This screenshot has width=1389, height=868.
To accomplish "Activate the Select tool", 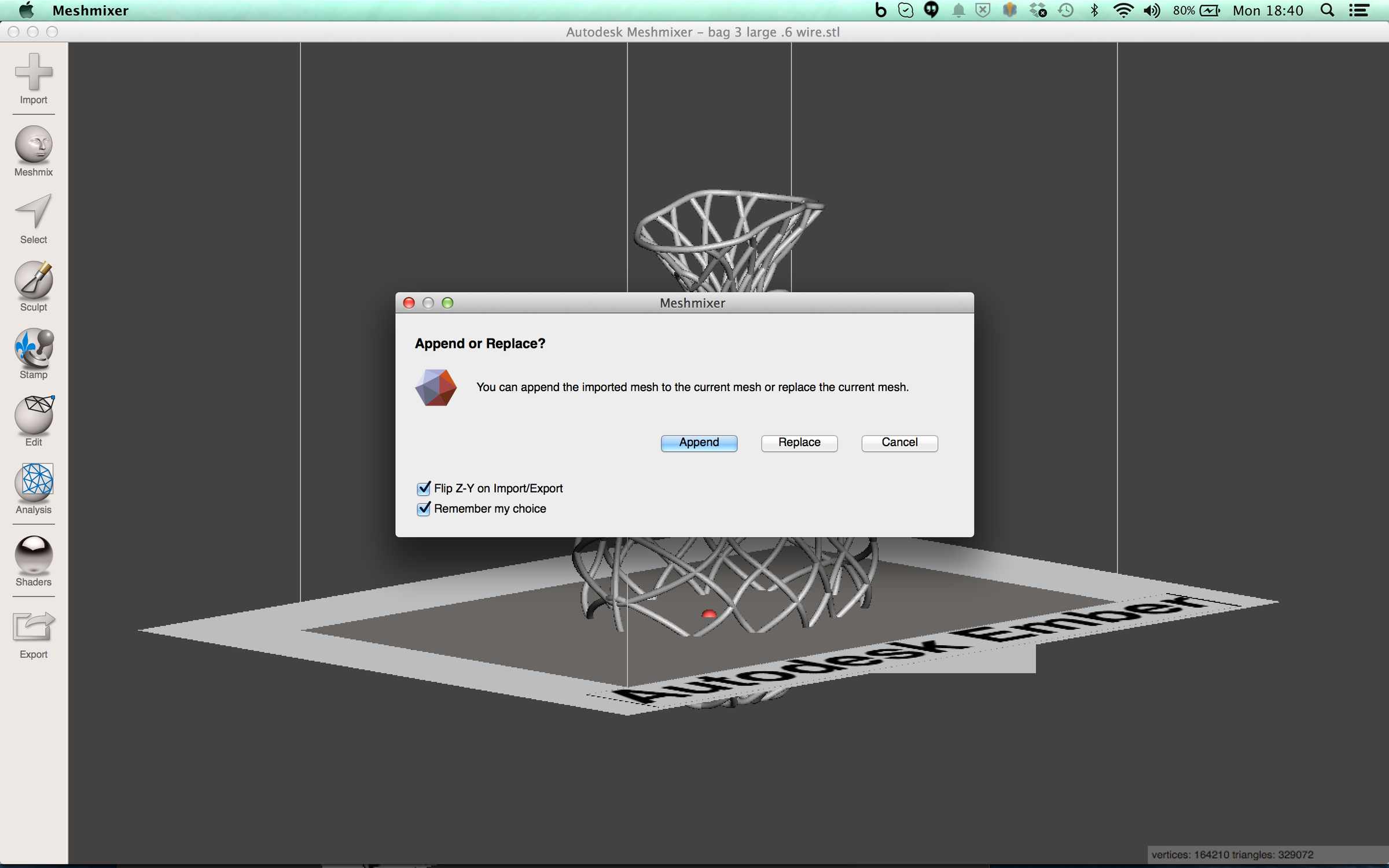I will click(x=33, y=217).
